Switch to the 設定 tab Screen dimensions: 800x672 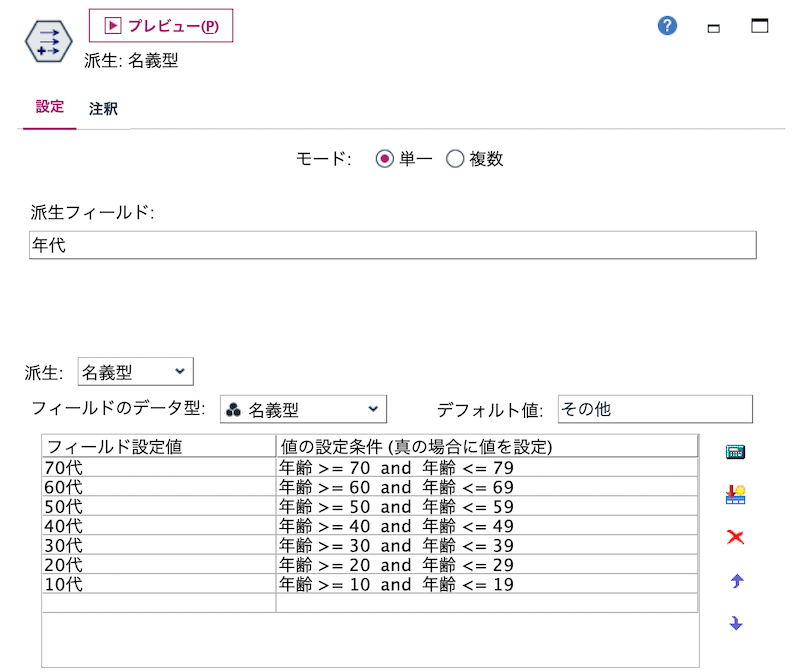pos(48,108)
